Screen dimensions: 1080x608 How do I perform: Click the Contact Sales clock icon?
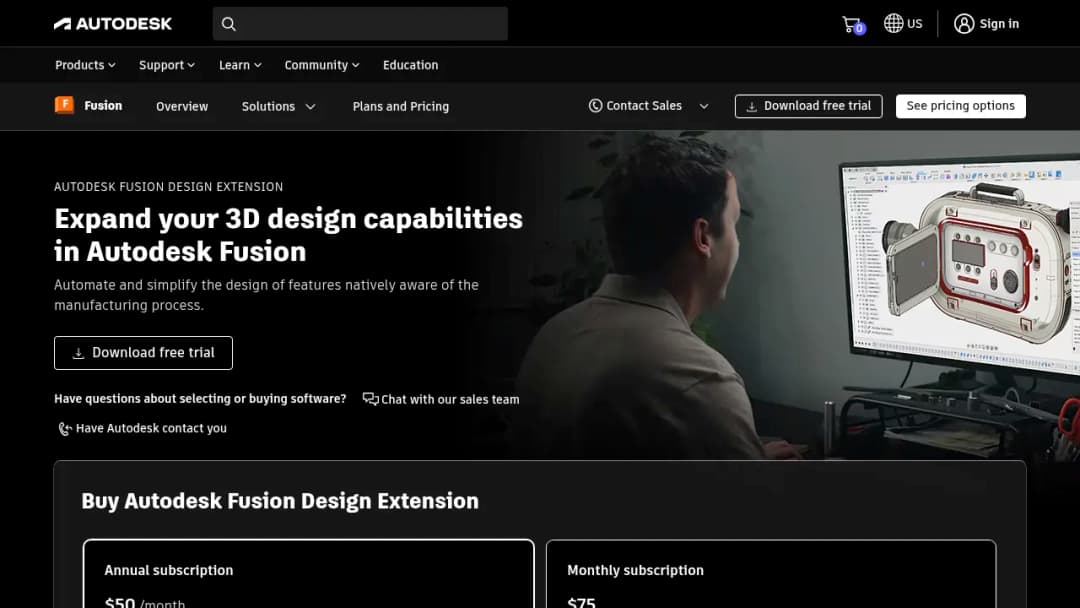pyautogui.click(x=595, y=106)
